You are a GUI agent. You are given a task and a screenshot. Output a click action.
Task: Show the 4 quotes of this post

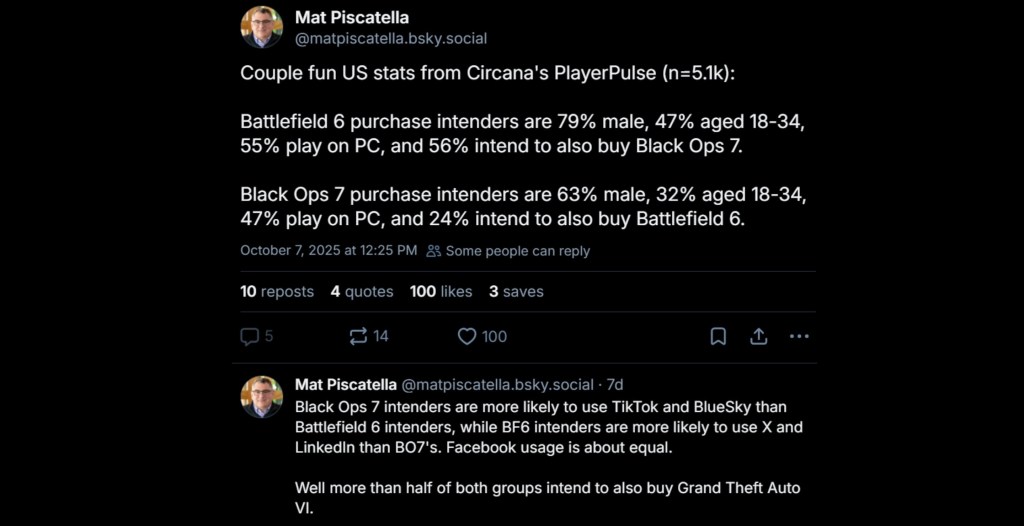point(362,292)
